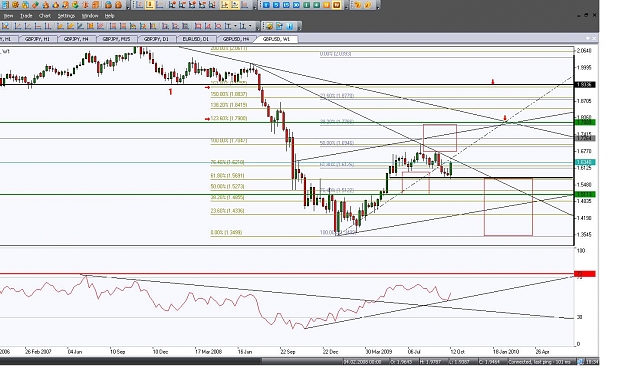Image resolution: width=625 pixels, height=377 pixels.
Task: Select the bar chart type icon
Action: point(140,5)
